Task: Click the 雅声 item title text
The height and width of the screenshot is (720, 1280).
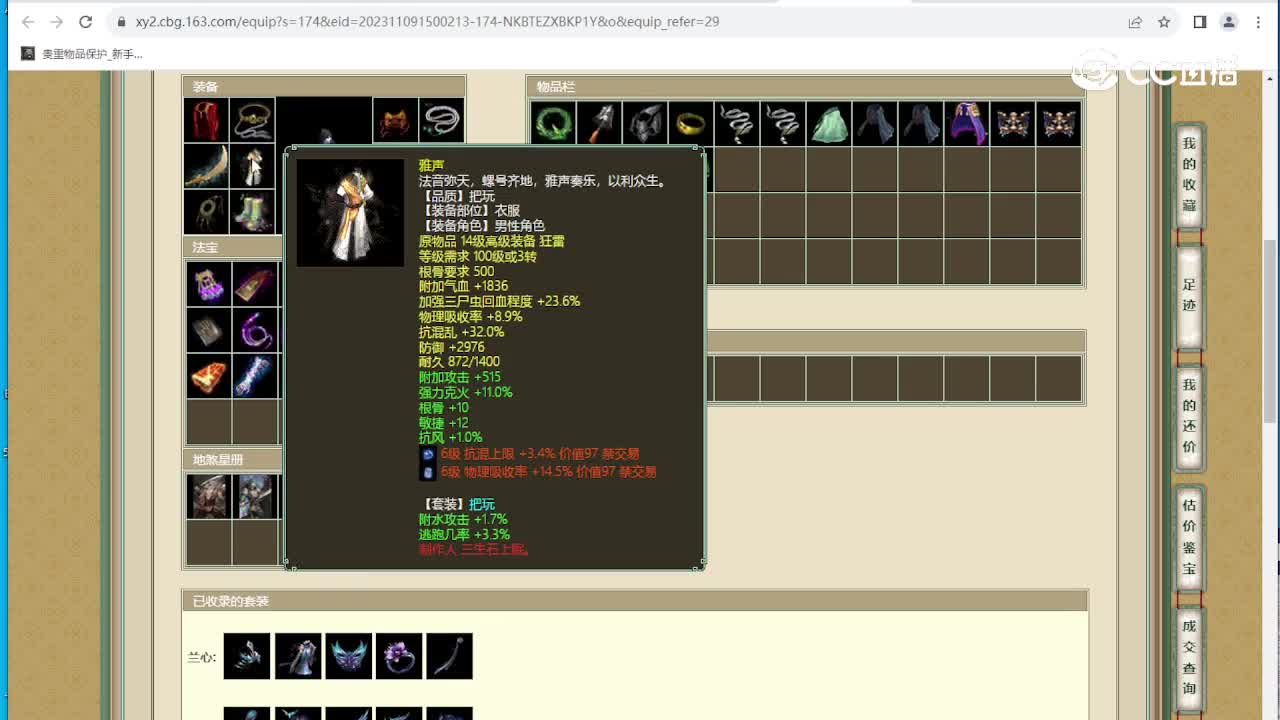Action: coord(431,165)
